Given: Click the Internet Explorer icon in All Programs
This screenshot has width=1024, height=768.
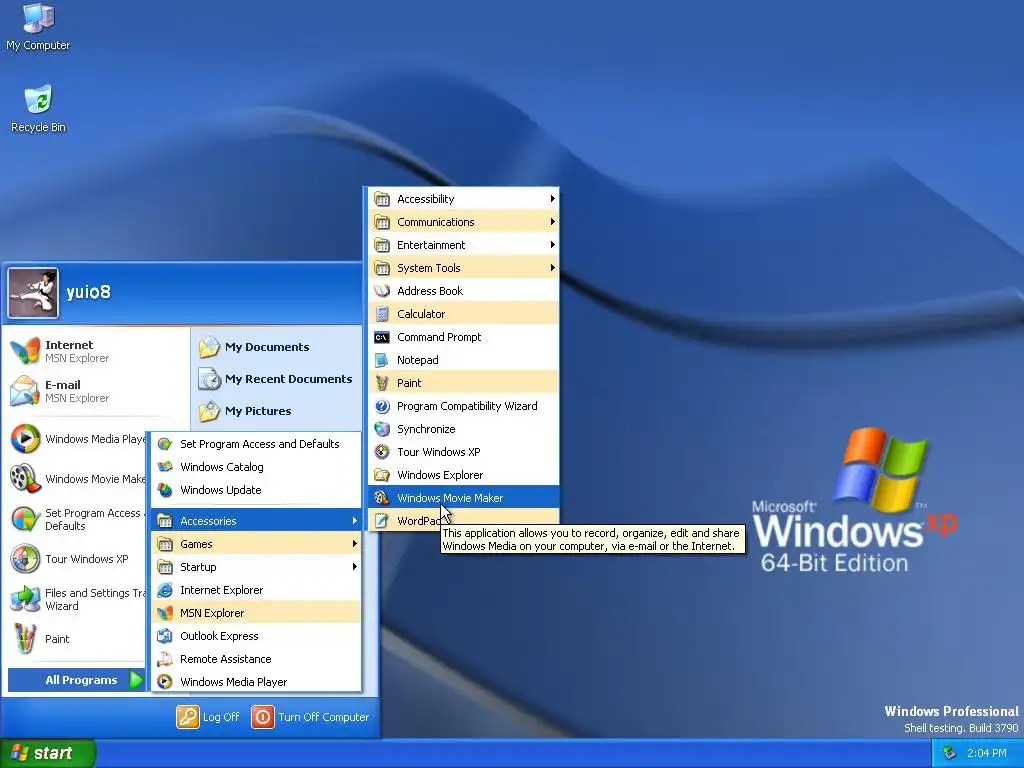Looking at the screenshot, I should coord(165,590).
